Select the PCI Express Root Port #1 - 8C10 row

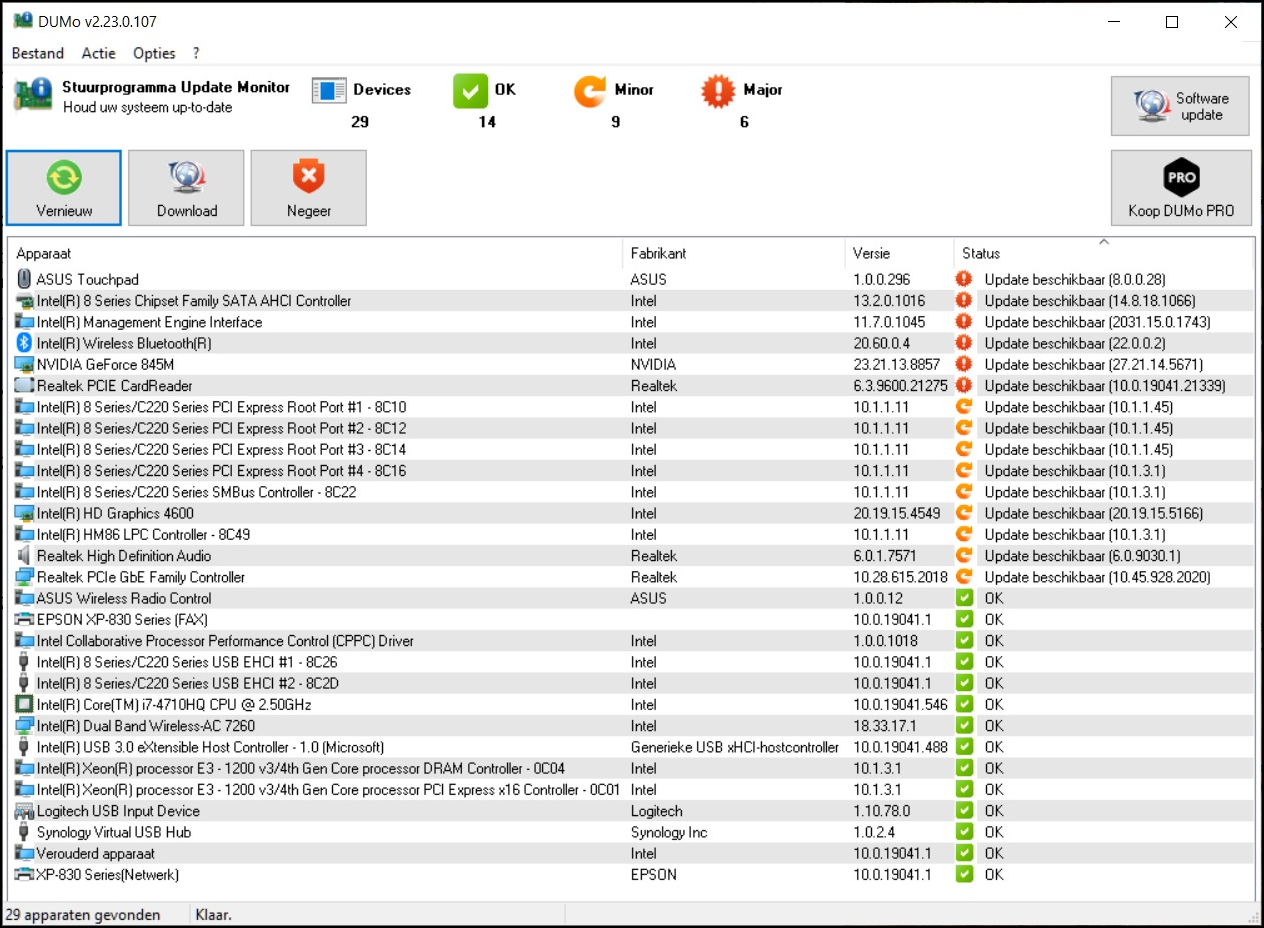(x=632, y=407)
